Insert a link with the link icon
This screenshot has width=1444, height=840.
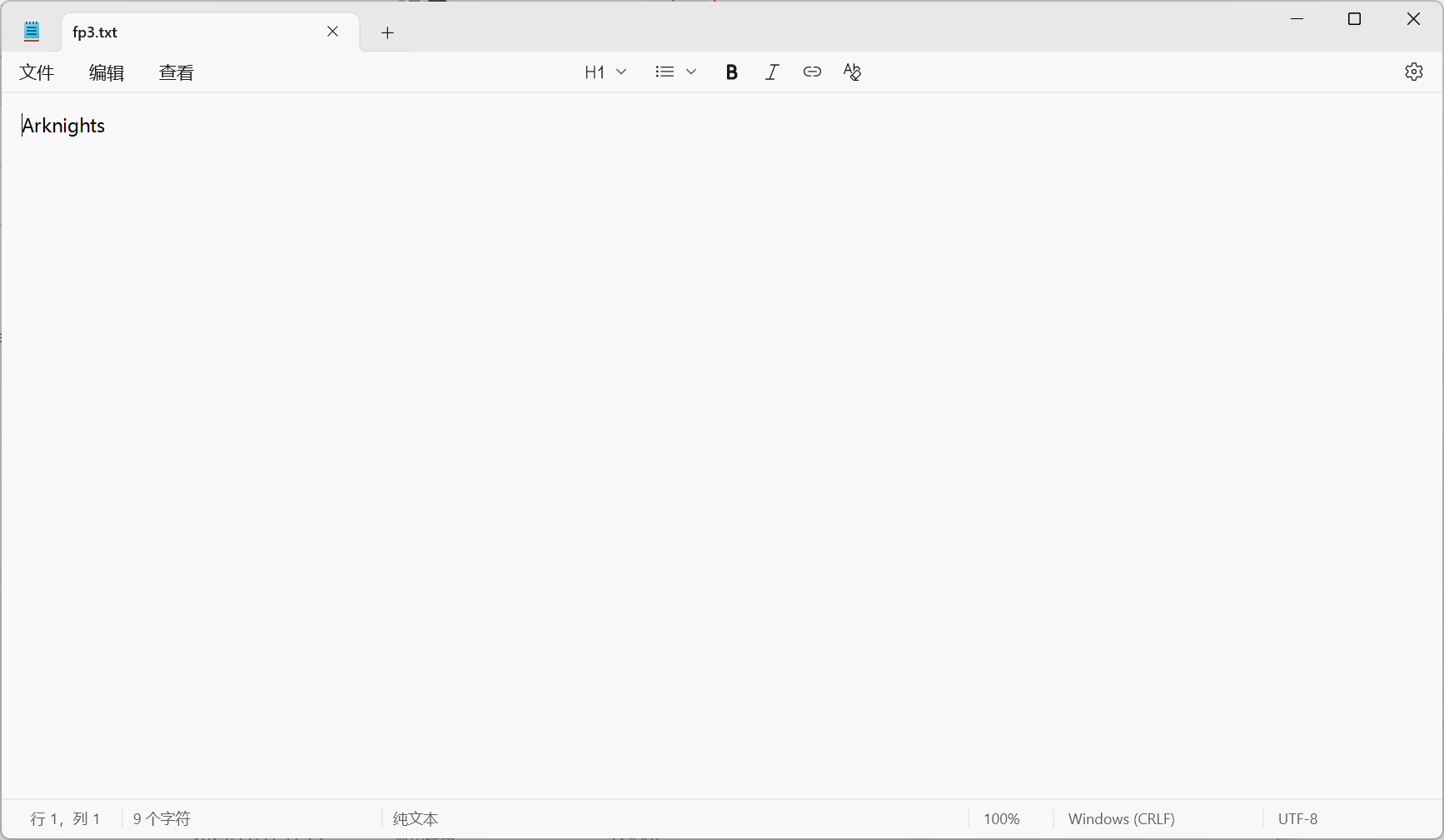tap(812, 72)
